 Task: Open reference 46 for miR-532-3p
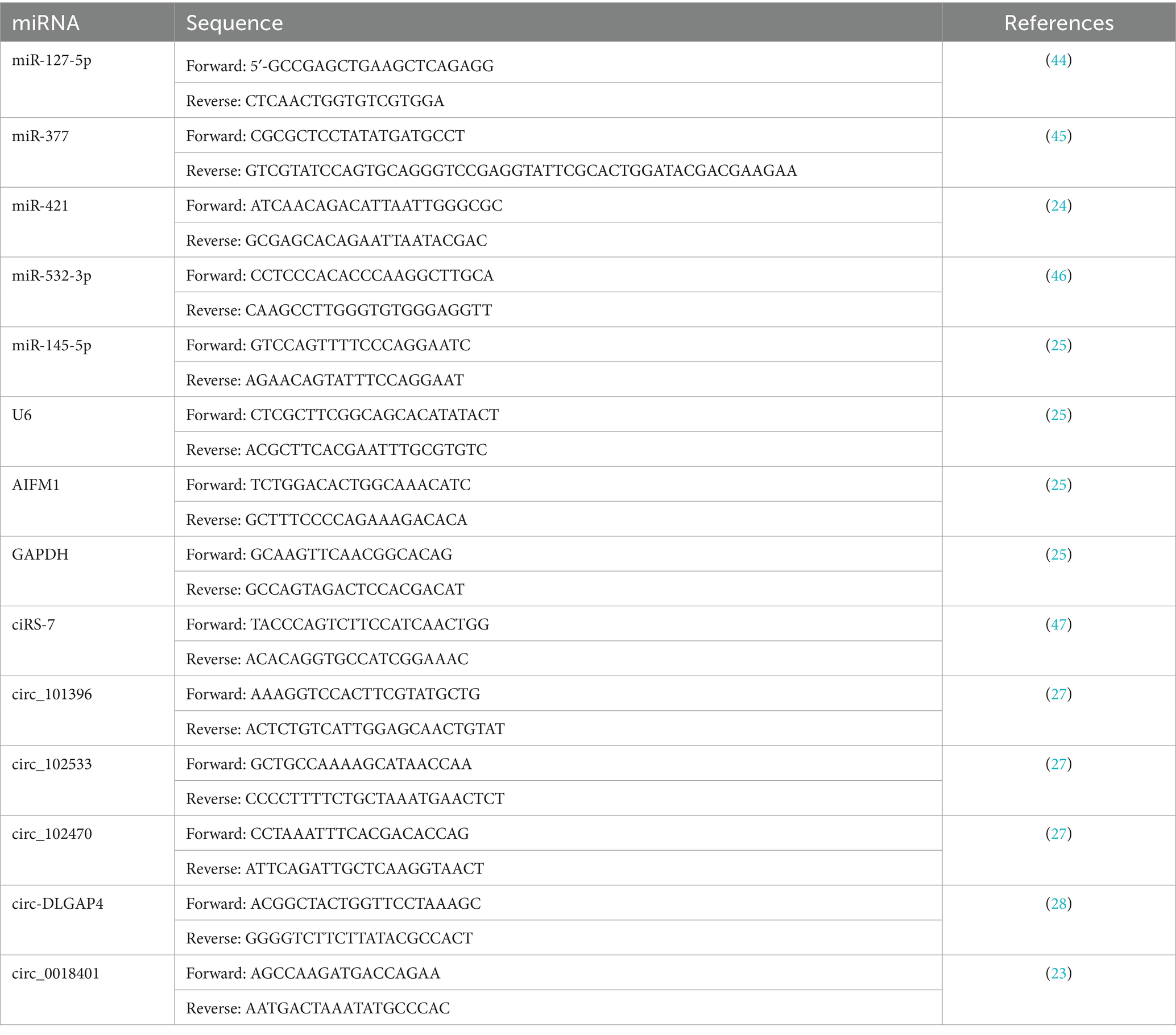(x=1059, y=276)
